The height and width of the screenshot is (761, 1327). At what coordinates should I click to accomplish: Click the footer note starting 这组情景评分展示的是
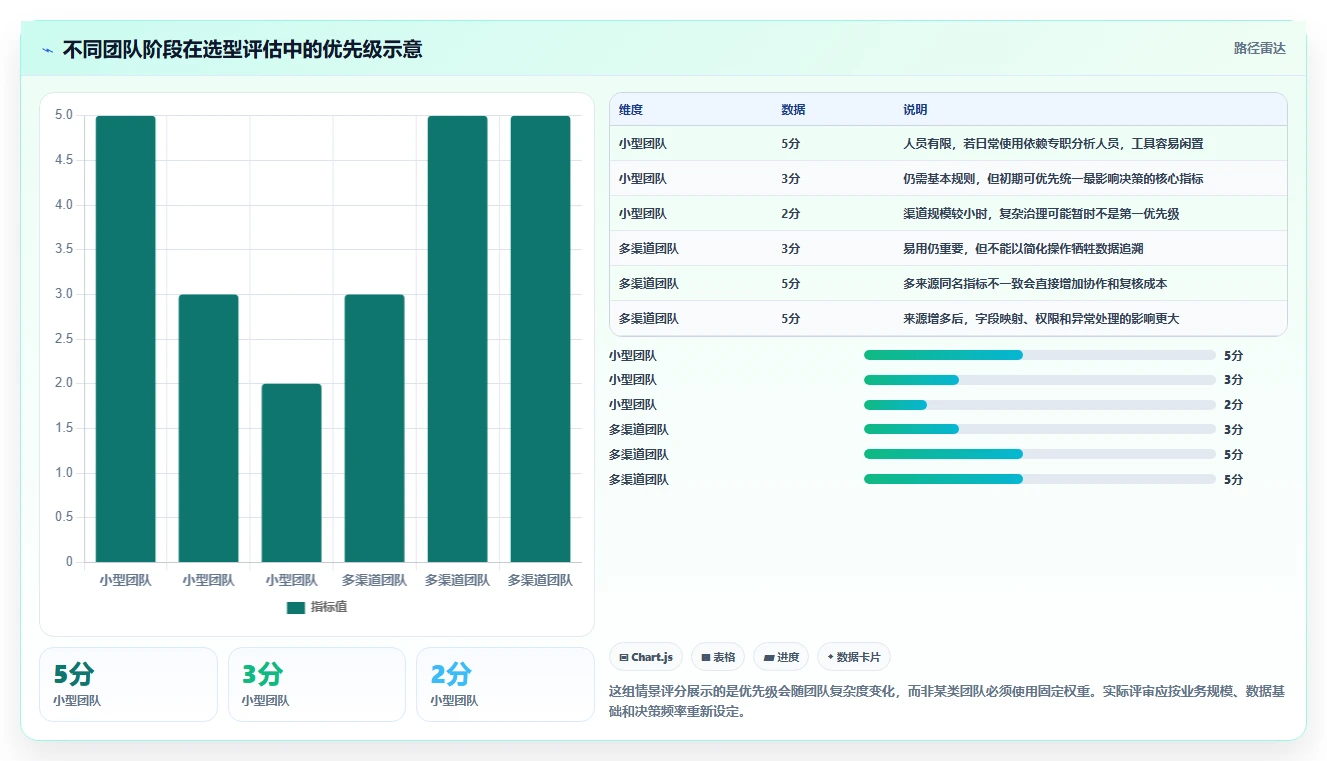[x=946, y=702]
